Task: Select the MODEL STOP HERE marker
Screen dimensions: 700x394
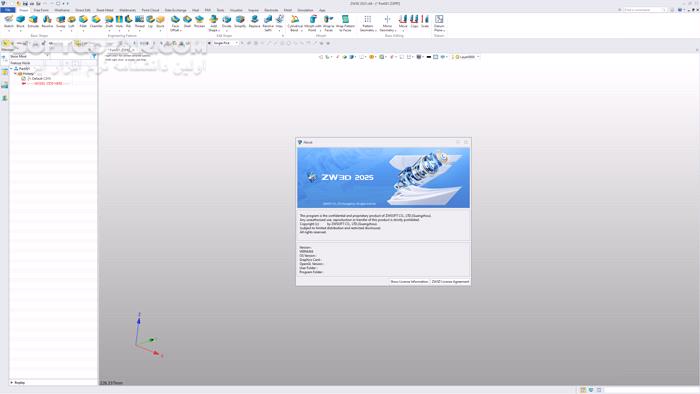Action: click(x=48, y=83)
